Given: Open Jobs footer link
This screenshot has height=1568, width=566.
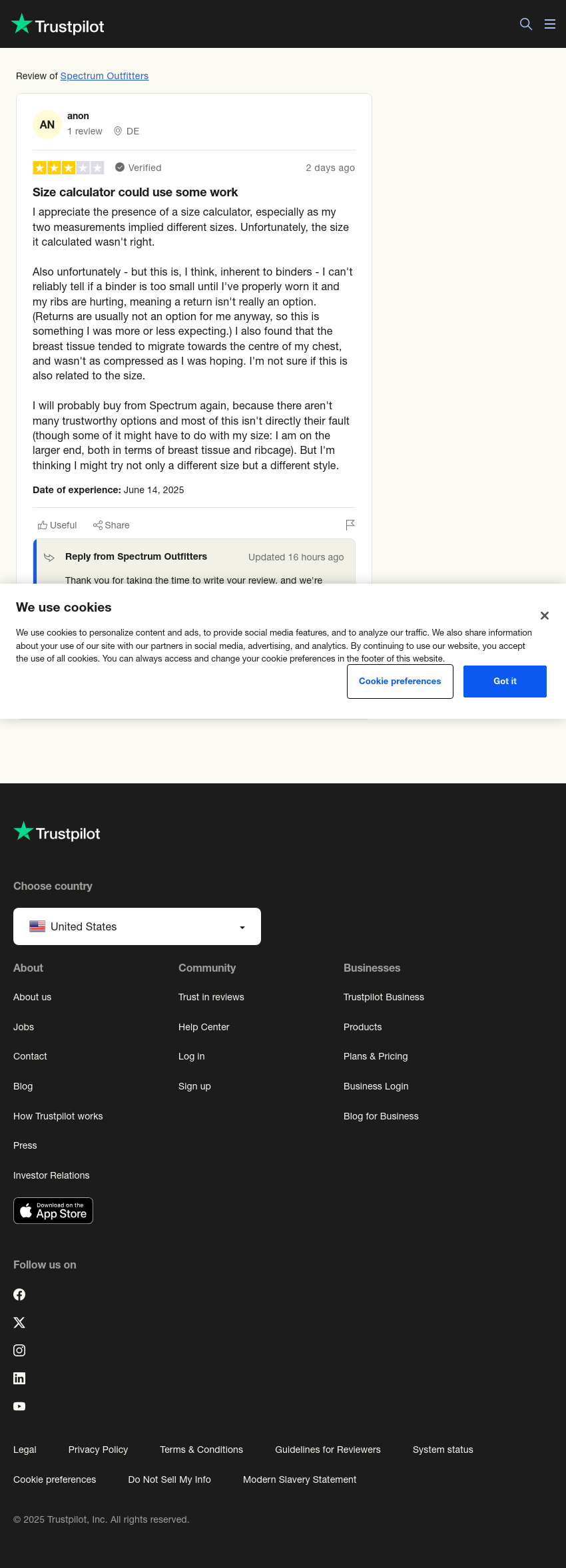Looking at the screenshot, I should coord(23,1027).
